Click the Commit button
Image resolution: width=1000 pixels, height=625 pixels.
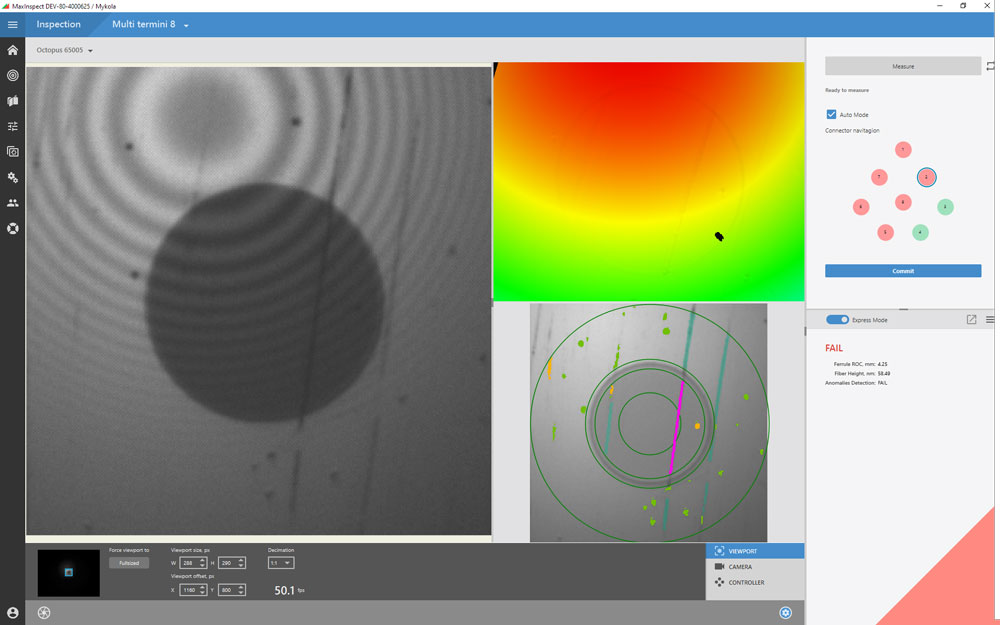pos(902,270)
